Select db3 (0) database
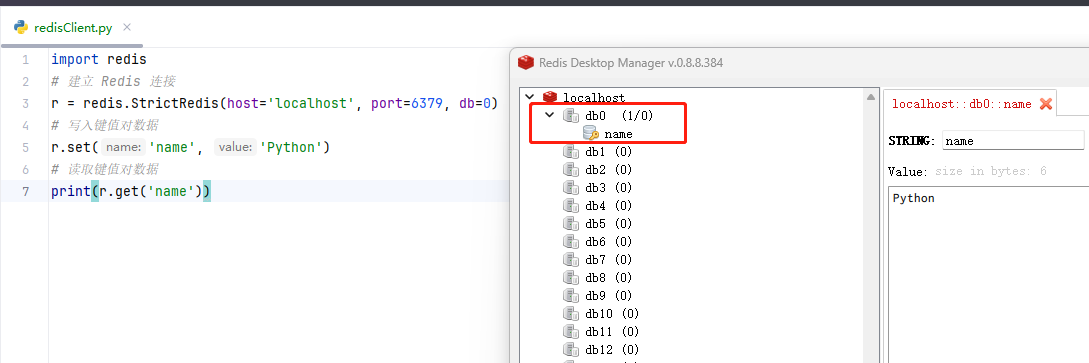The width and height of the screenshot is (1089, 363). (608, 188)
